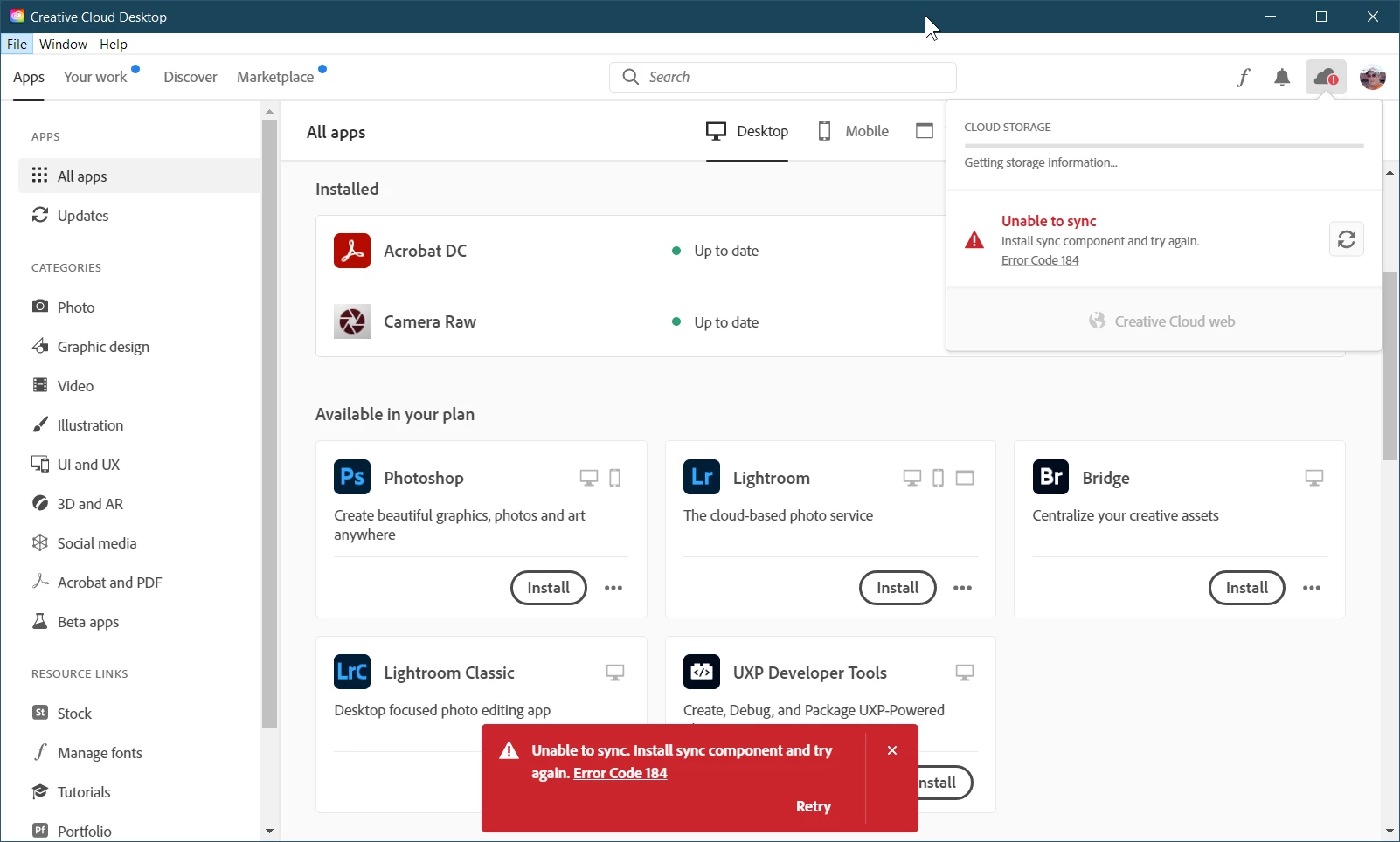
Task: Switch to Your work tab
Action: pyautogui.click(x=95, y=77)
